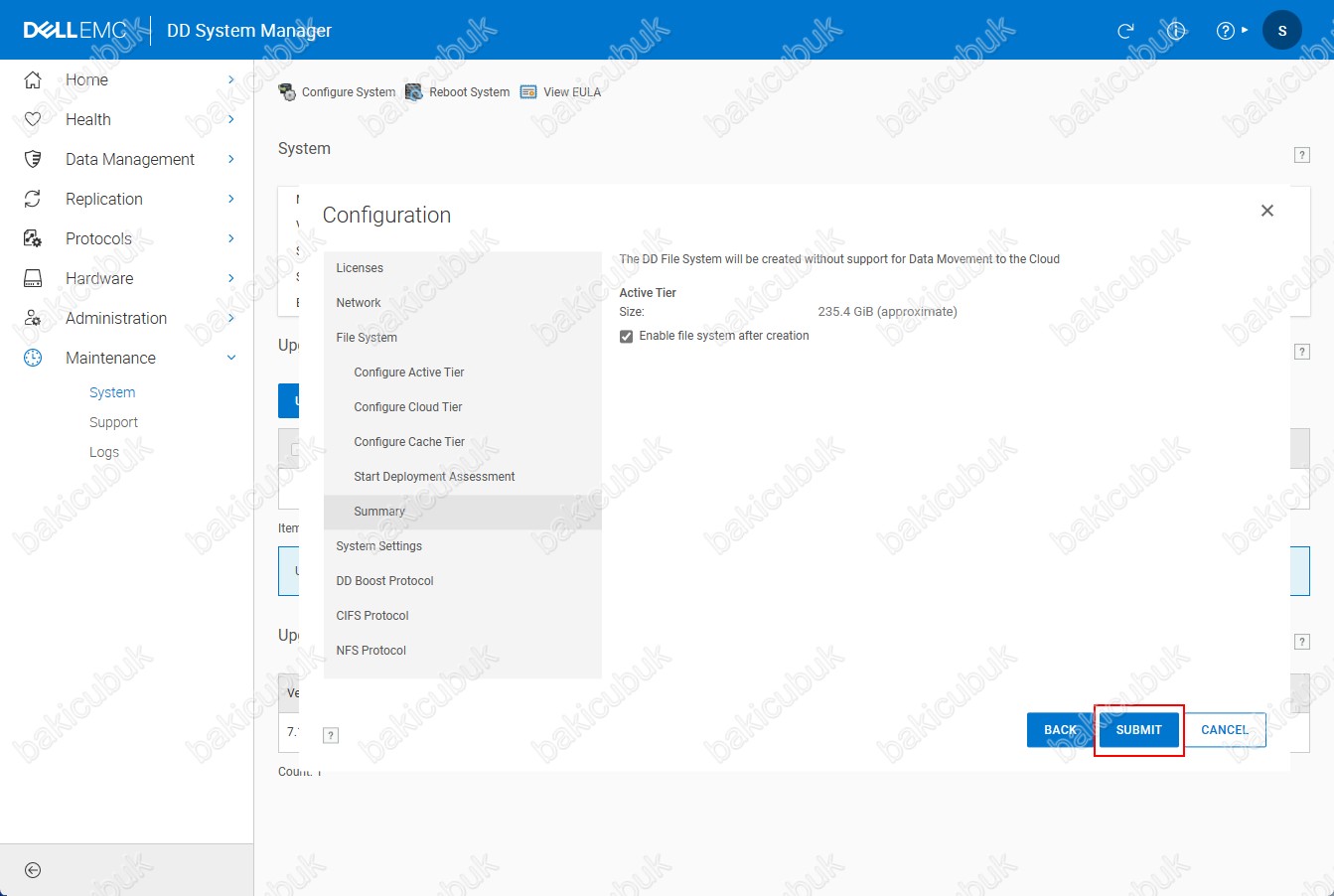Open the info alerts icon in header
The image size is (1334, 896).
(1177, 31)
